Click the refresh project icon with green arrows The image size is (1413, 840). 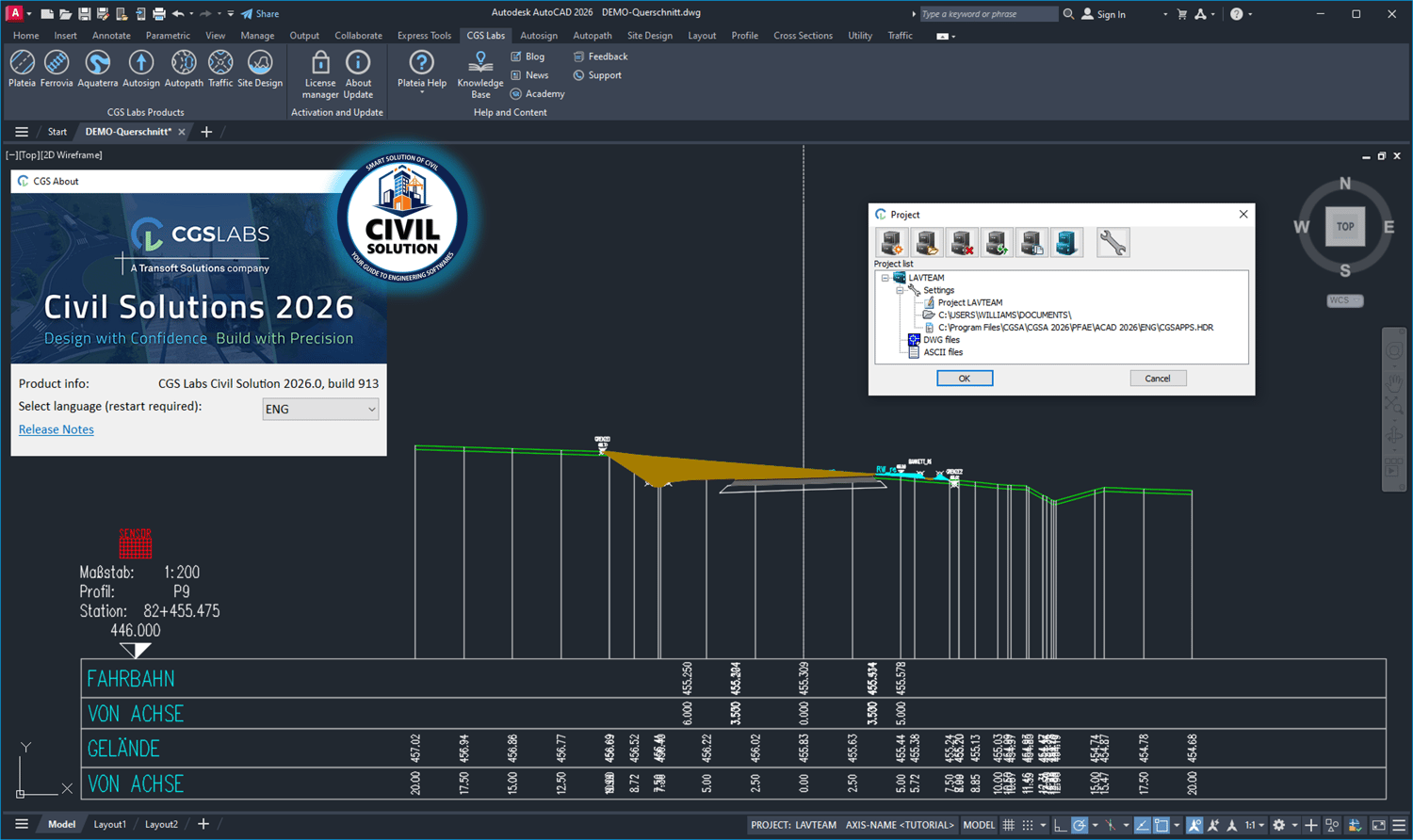coord(997,243)
